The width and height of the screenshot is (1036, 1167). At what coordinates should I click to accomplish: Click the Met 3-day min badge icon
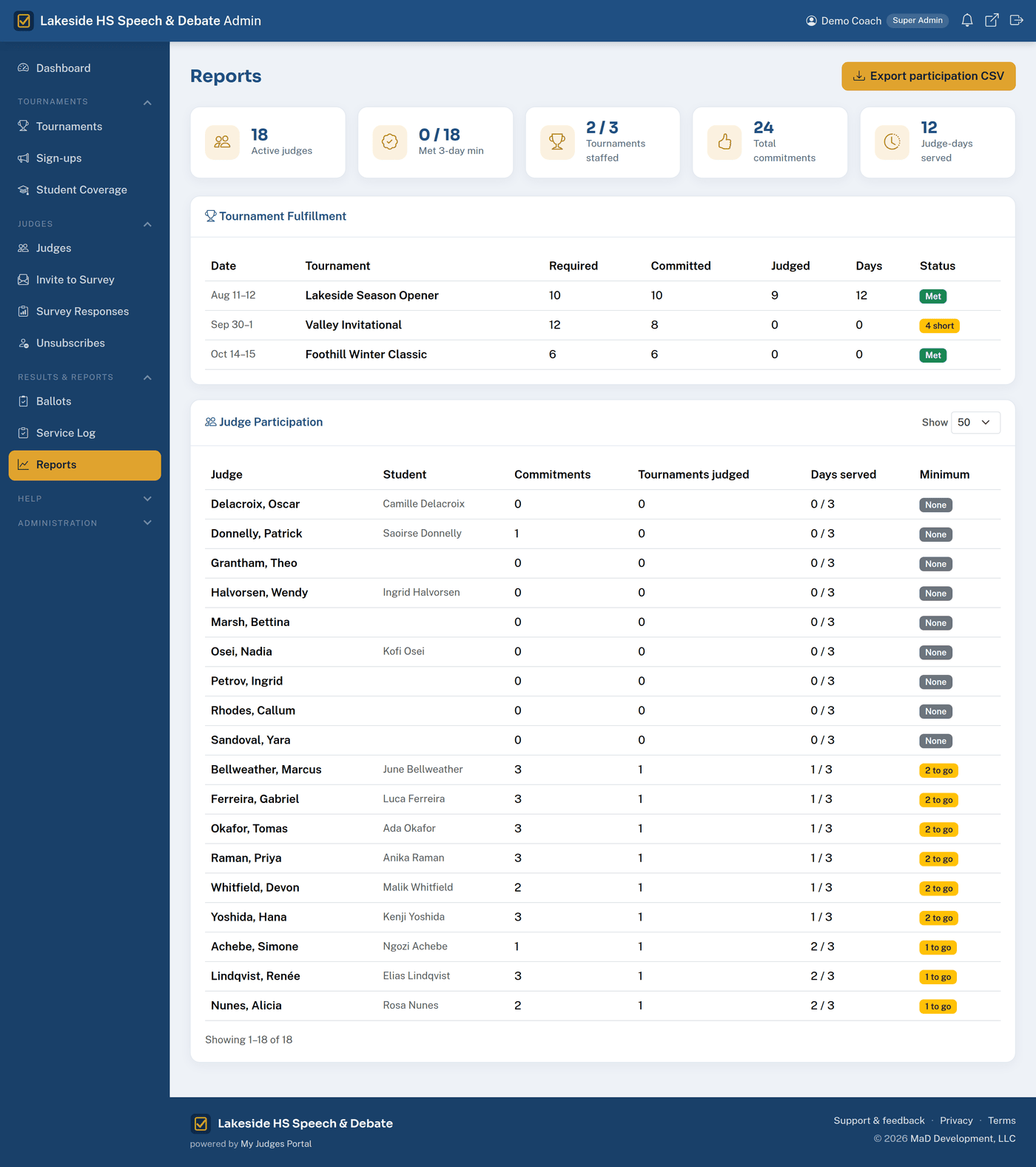(390, 142)
